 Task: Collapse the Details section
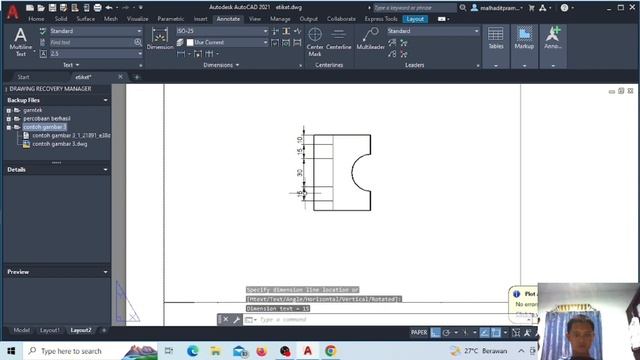(x=106, y=169)
